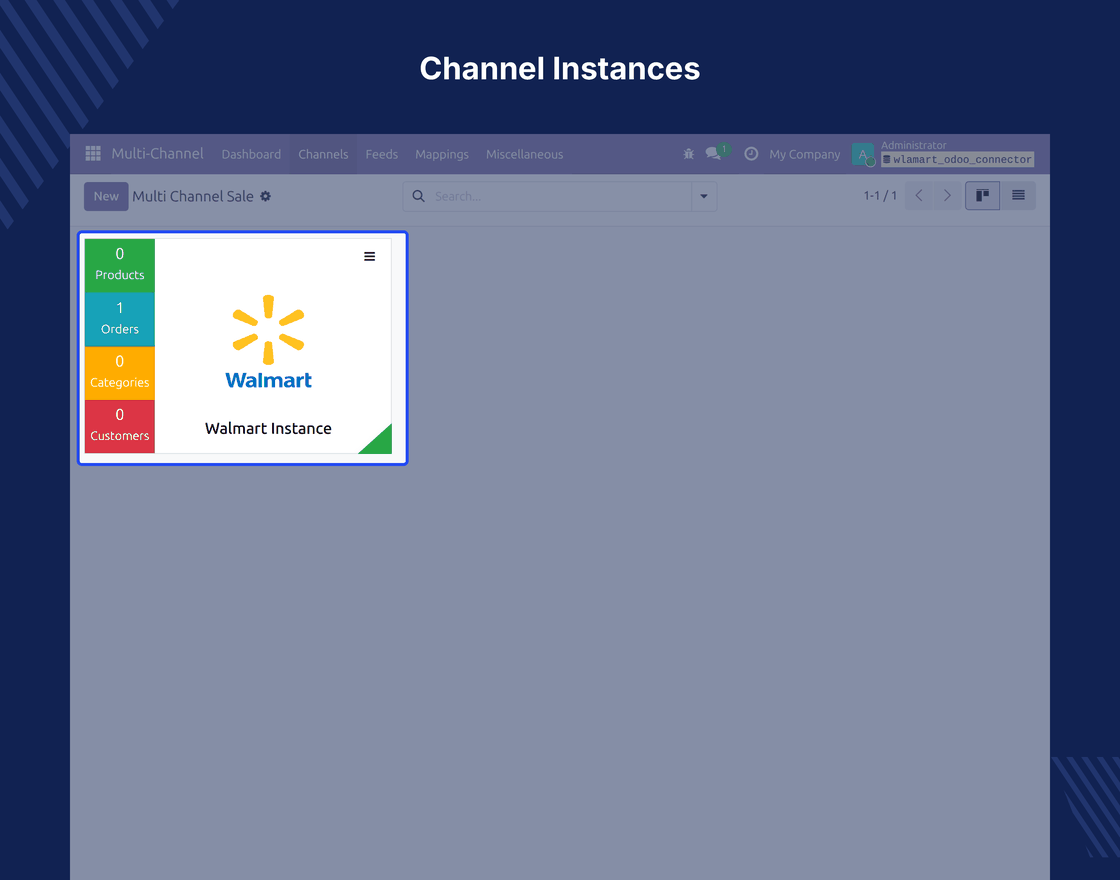Click the Walmart logo image
The height and width of the screenshot is (880, 1120).
269,342
